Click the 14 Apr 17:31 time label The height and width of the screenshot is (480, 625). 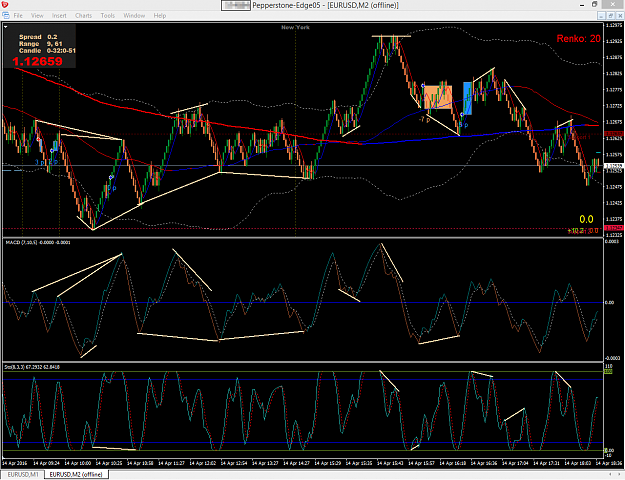click(x=546, y=463)
